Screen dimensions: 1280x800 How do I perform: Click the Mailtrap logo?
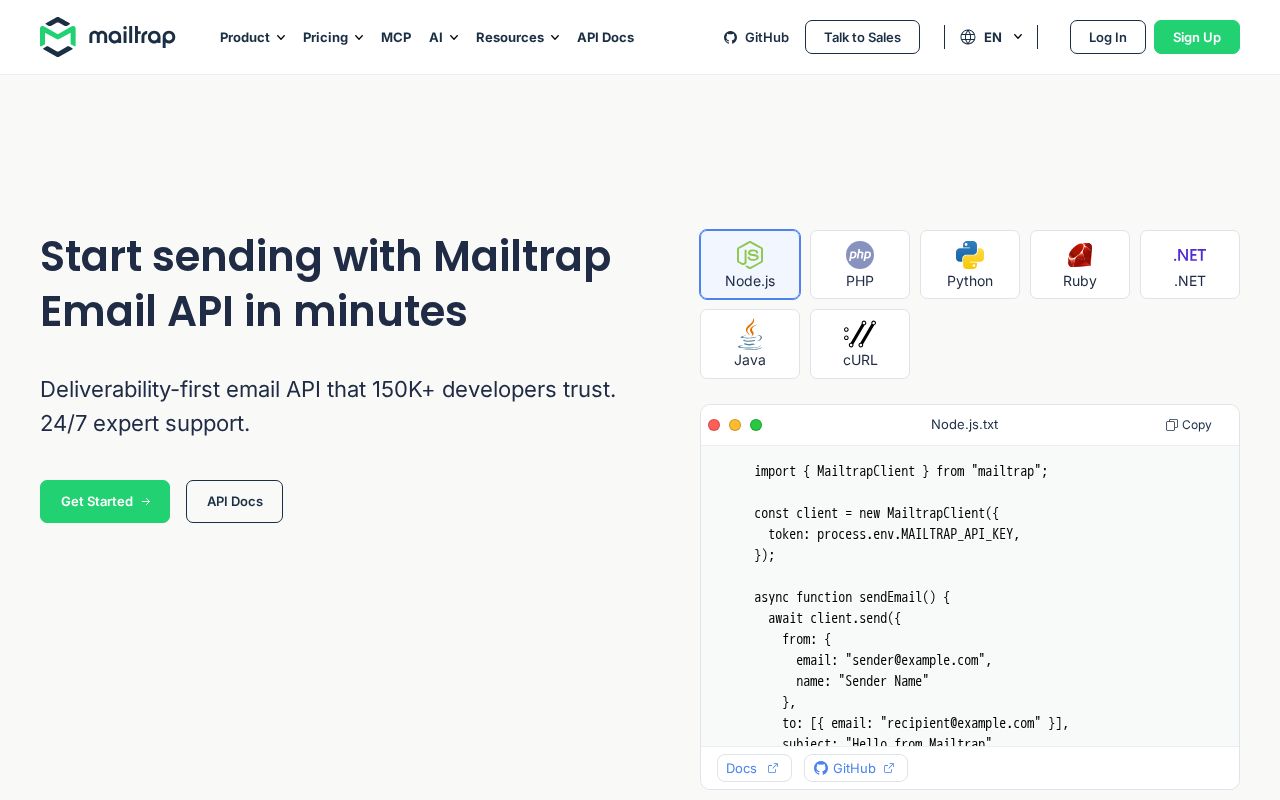tap(107, 37)
